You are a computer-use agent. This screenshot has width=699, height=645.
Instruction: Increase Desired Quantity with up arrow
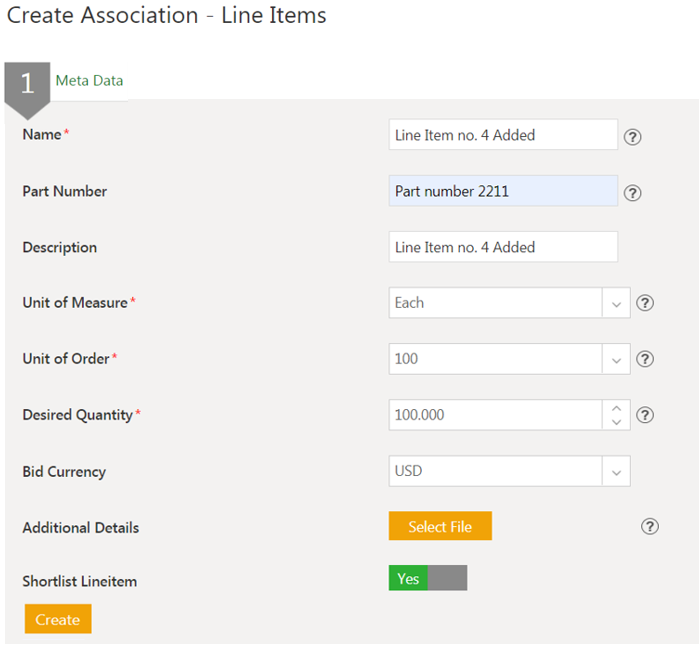pyautogui.click(x=616, y=408)
